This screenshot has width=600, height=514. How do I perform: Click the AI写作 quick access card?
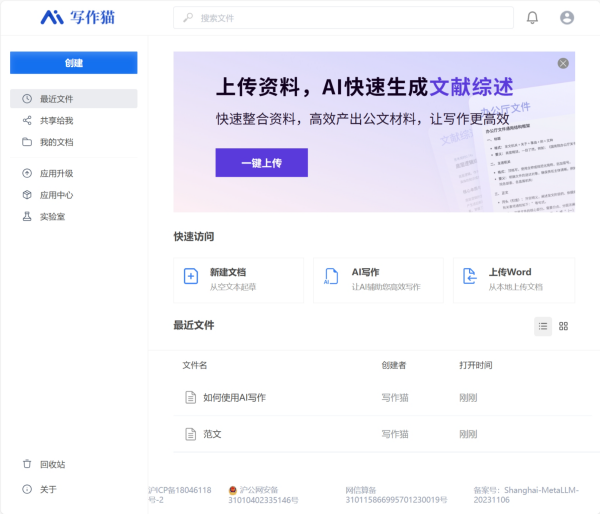coord(378,279)
